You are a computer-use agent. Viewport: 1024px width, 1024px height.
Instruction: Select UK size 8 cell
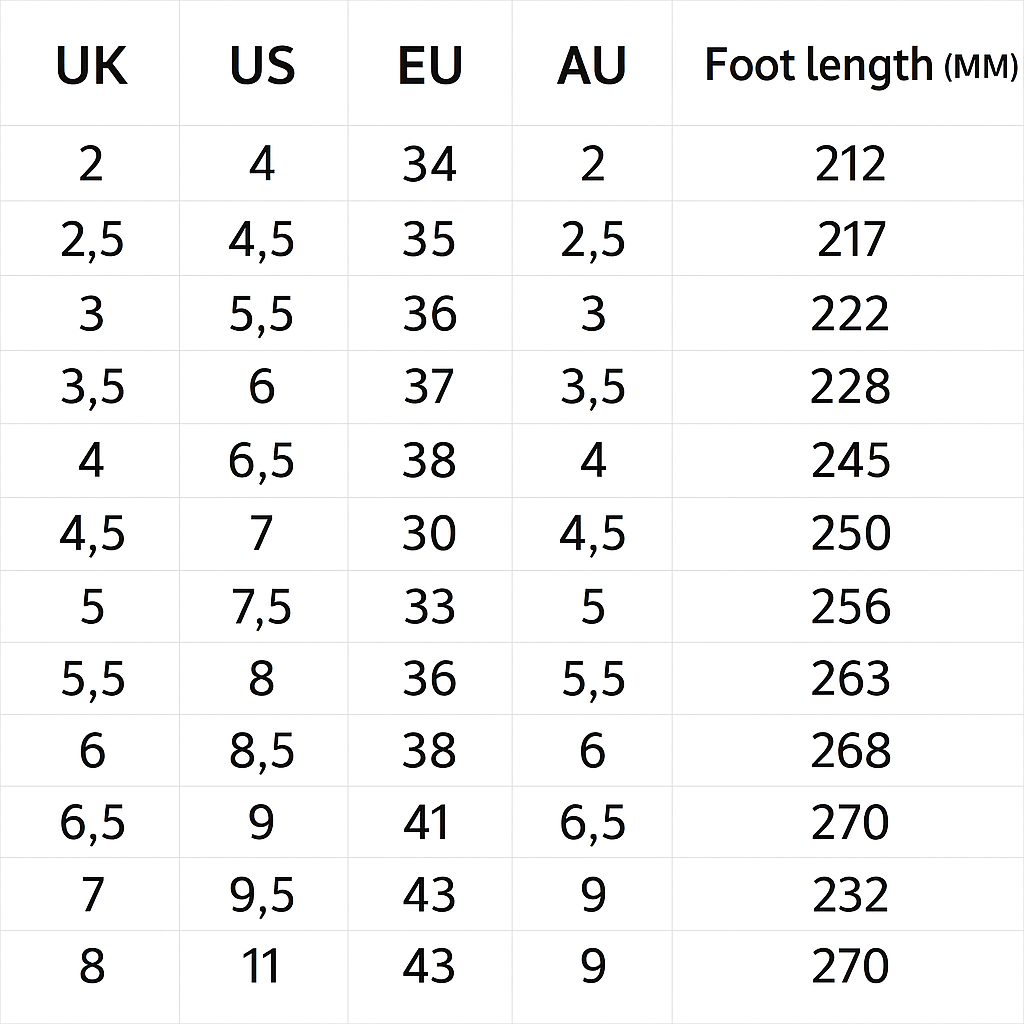[x=91, y=967]
